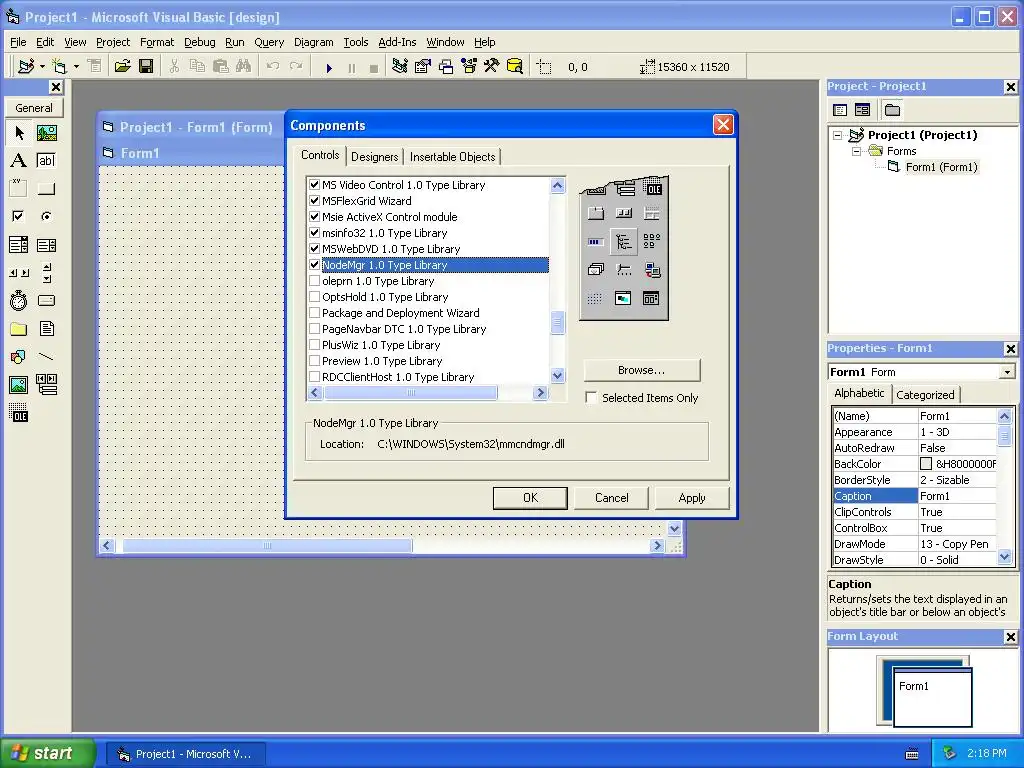The width and height of the screenshot is (1024, 768).
Task: Select Form1 (Form1) in project tree
Action: click(941, 167)
